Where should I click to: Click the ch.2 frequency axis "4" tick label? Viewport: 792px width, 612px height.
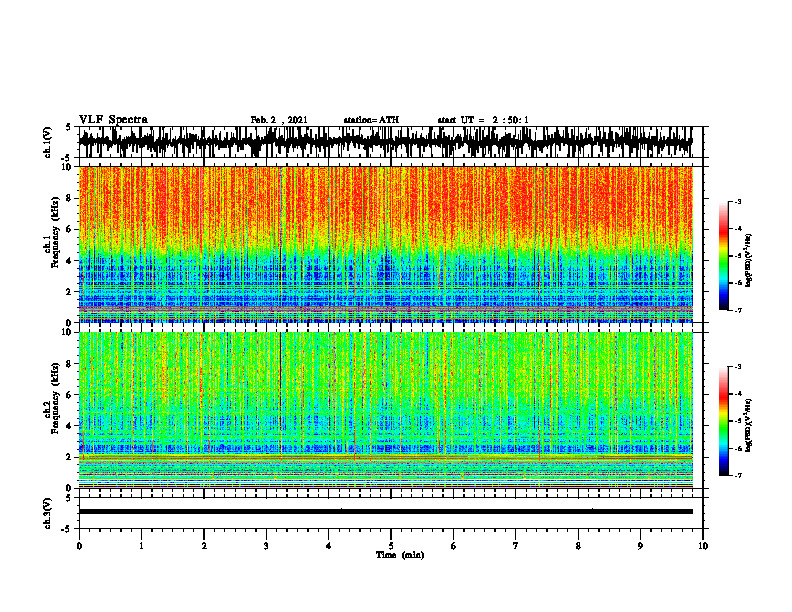(x=70, y=426)
